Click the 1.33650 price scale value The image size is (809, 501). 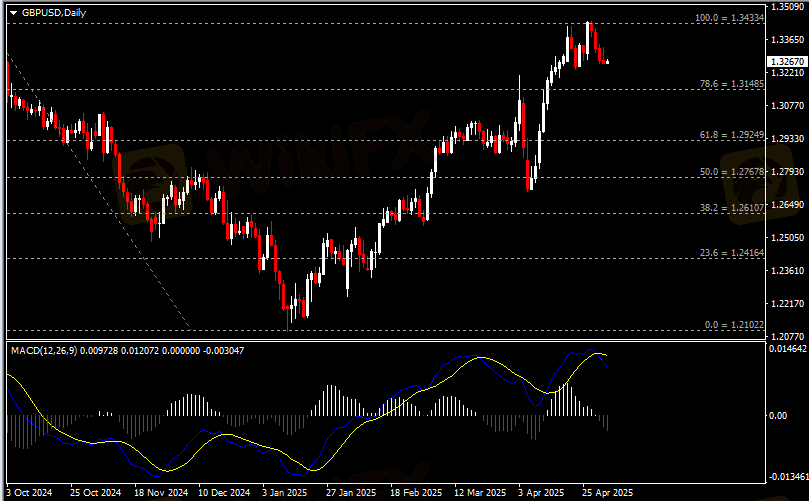(x=787, y=40)
